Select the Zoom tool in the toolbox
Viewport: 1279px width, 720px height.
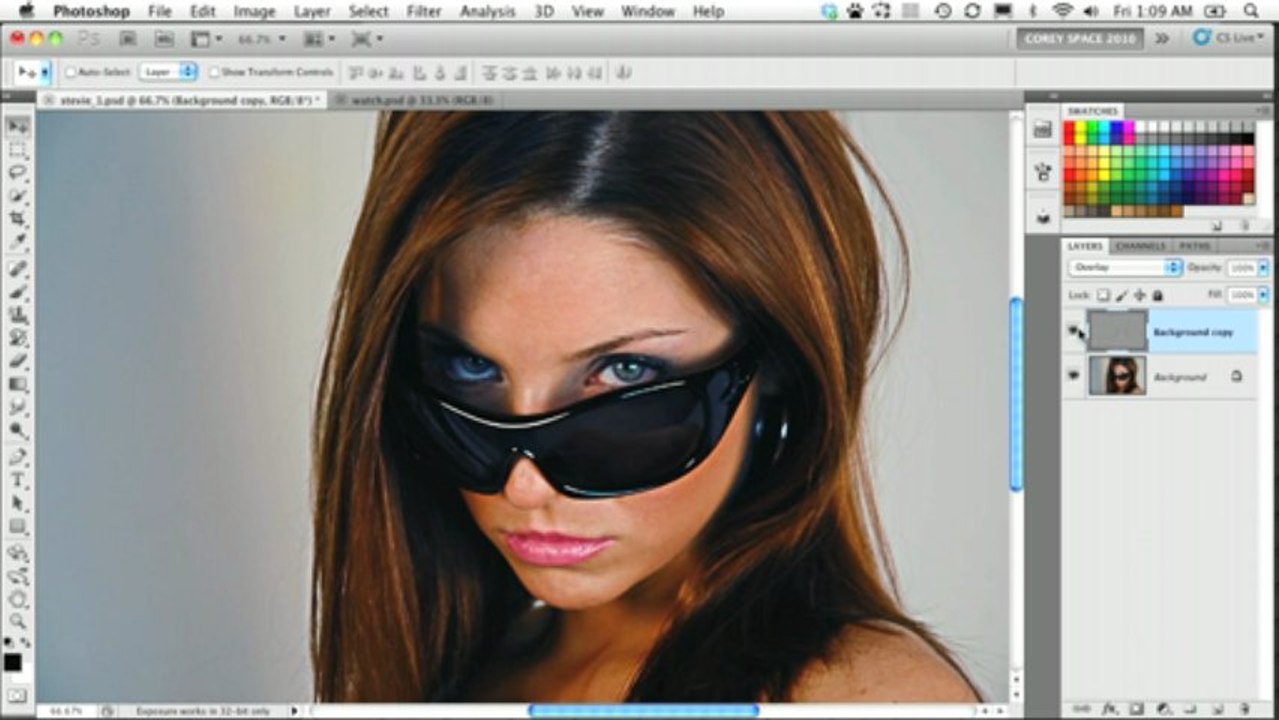pyautogui.click(x=18, y=621)
